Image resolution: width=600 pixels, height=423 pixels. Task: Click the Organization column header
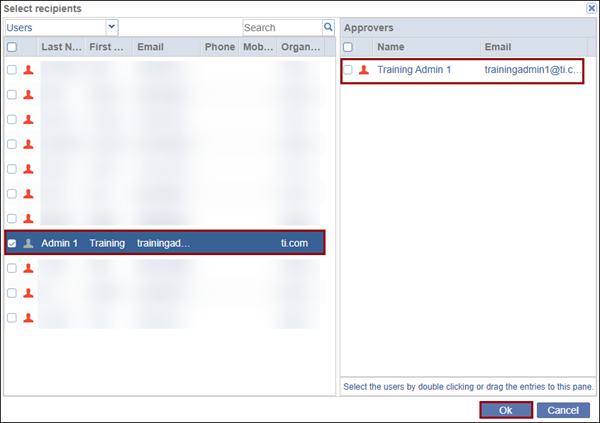(300, 47)
